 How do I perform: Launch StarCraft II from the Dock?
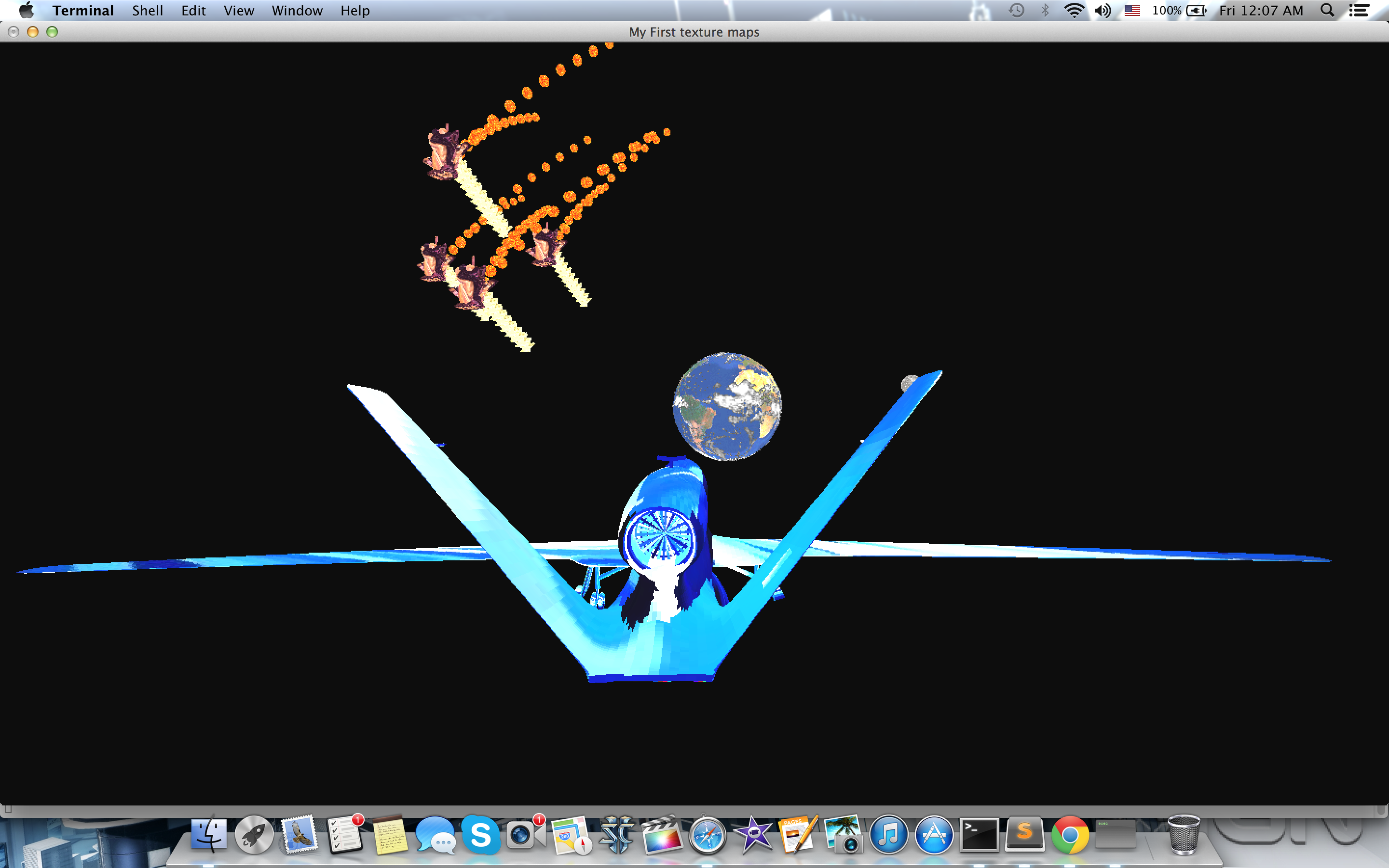click(x=616, y=834)
